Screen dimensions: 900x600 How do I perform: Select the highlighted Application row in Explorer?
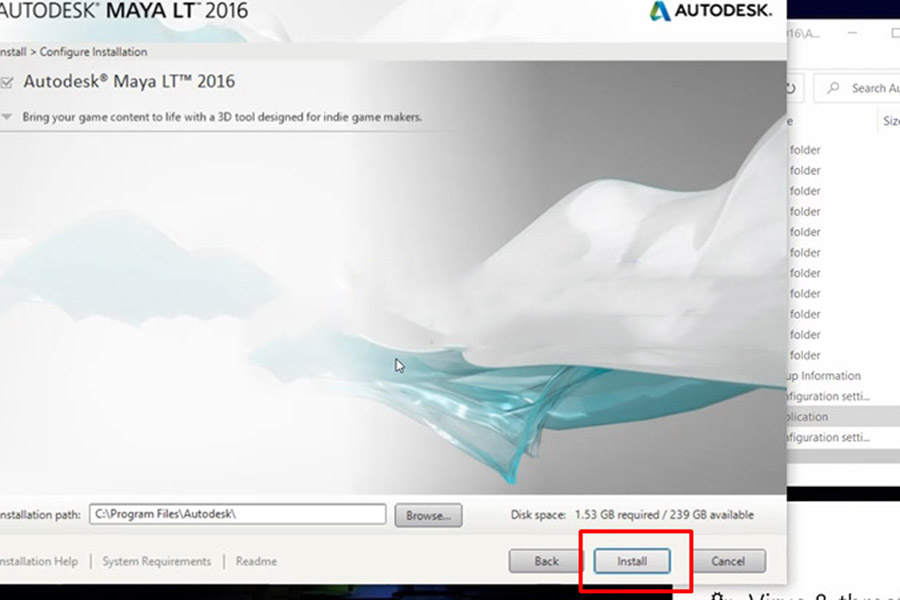(843, 416)
